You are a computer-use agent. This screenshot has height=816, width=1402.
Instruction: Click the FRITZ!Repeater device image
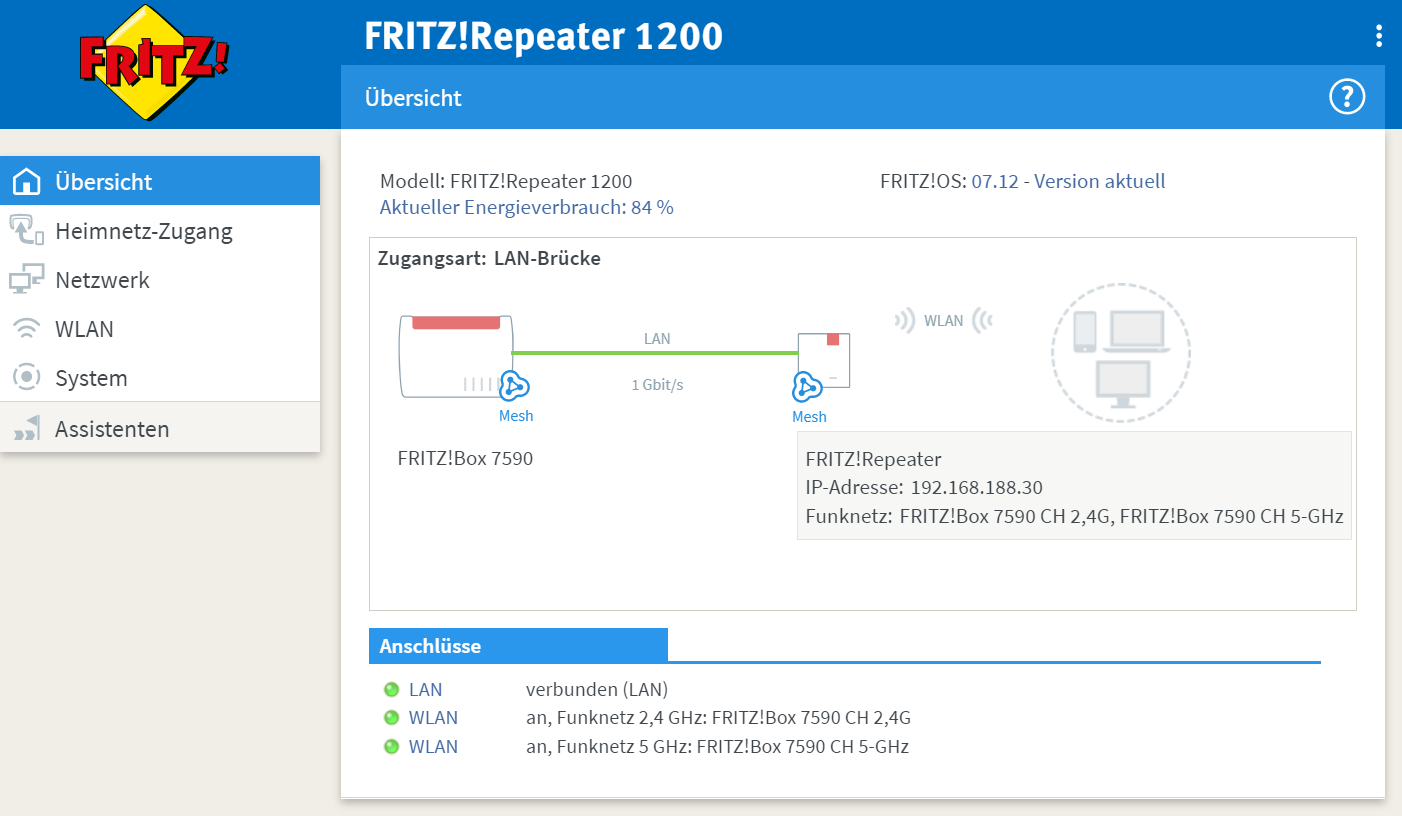click(825, 360)
